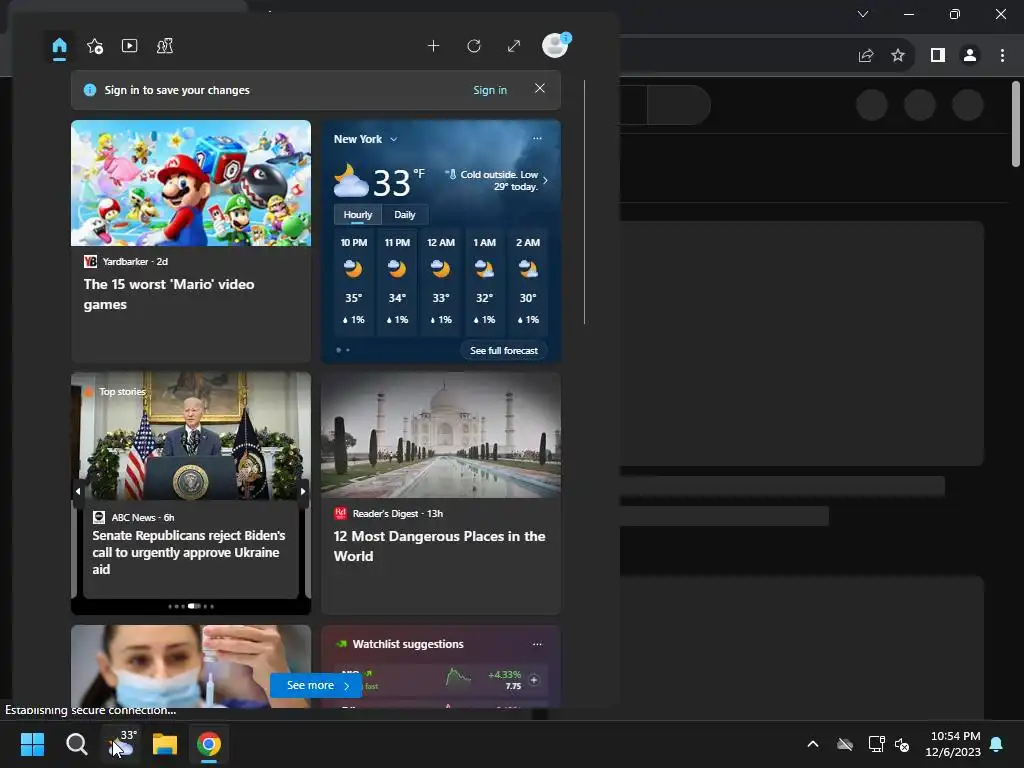
Task: Switch weather to the Hourly tab
Action: click(357, 215)
